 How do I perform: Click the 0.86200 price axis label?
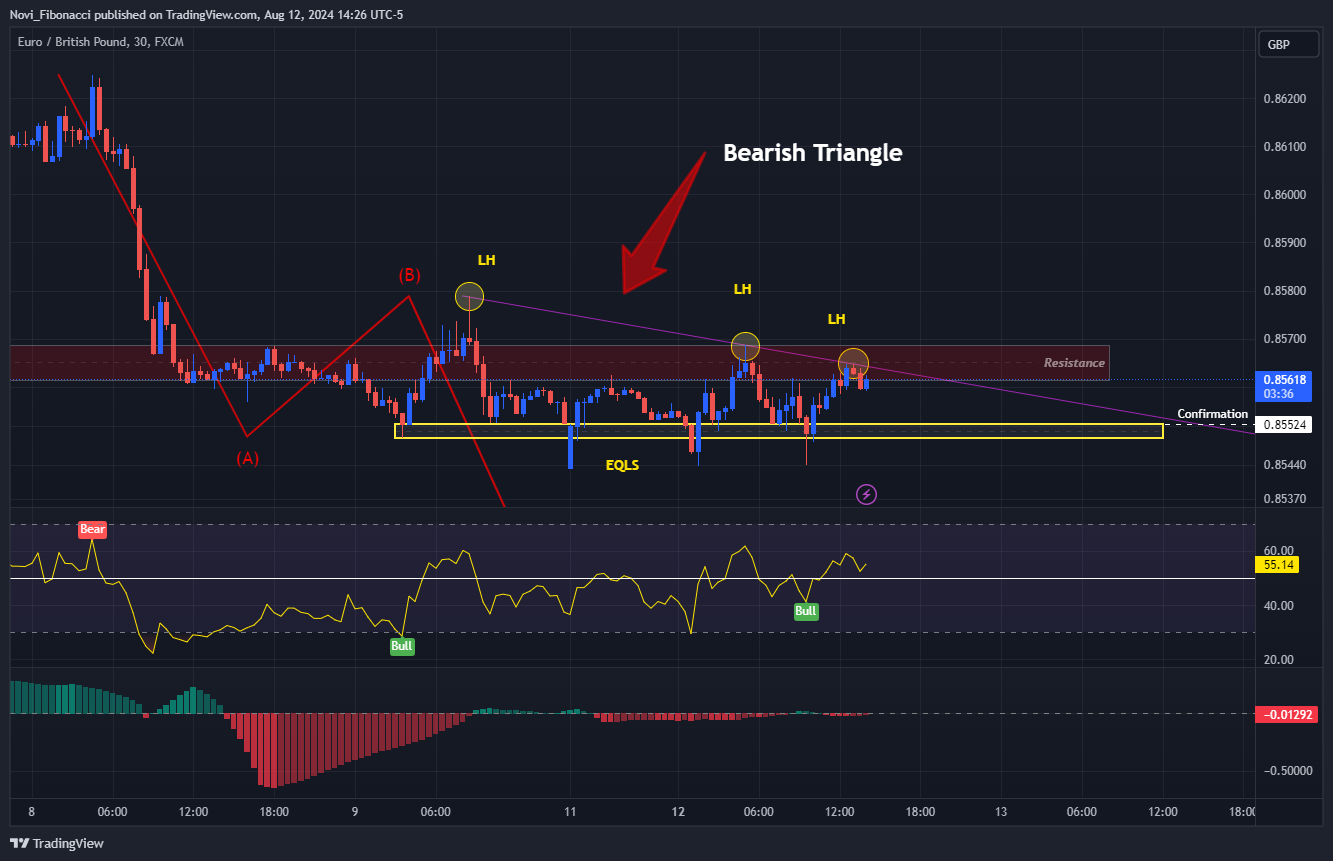[1285, 99]
